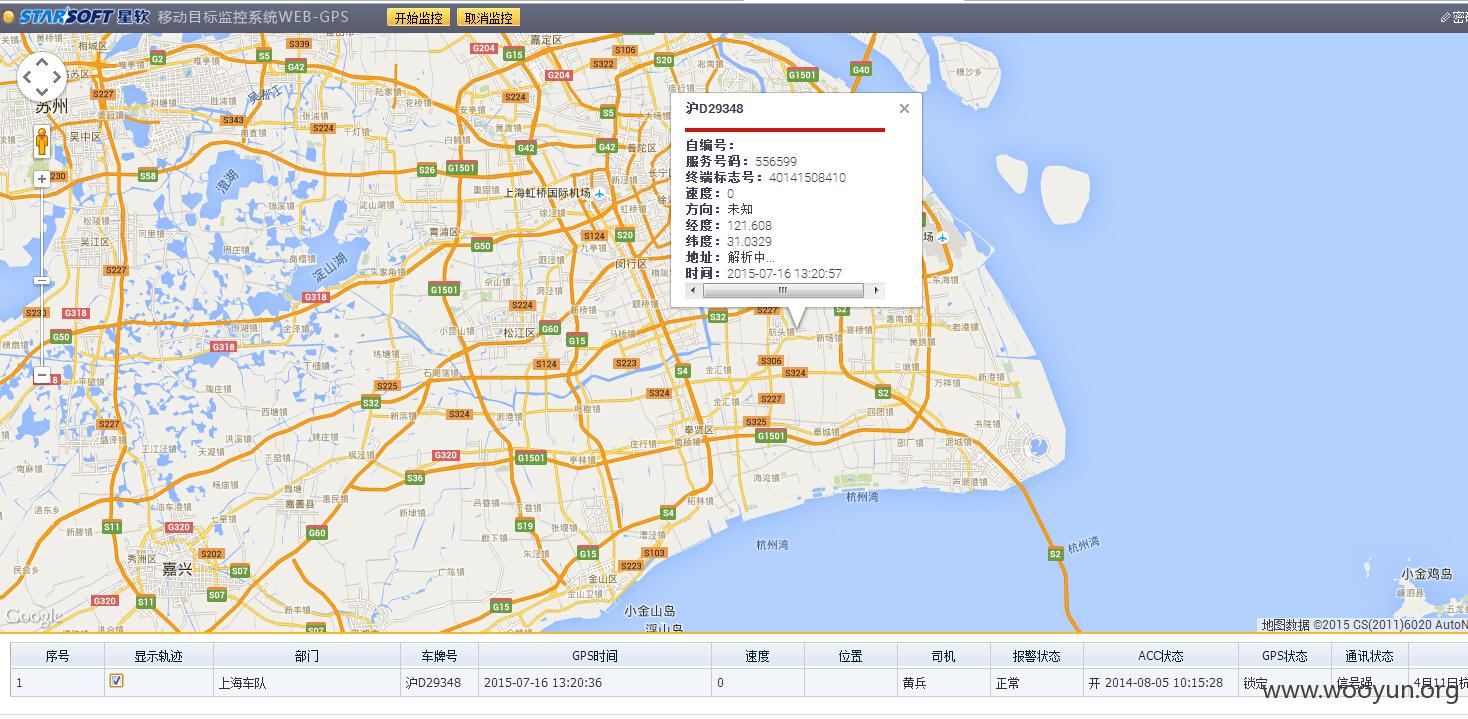1468x719 pixels.
Task: Click the info popup scrollbar left arrow
Action: click(691, 290)
